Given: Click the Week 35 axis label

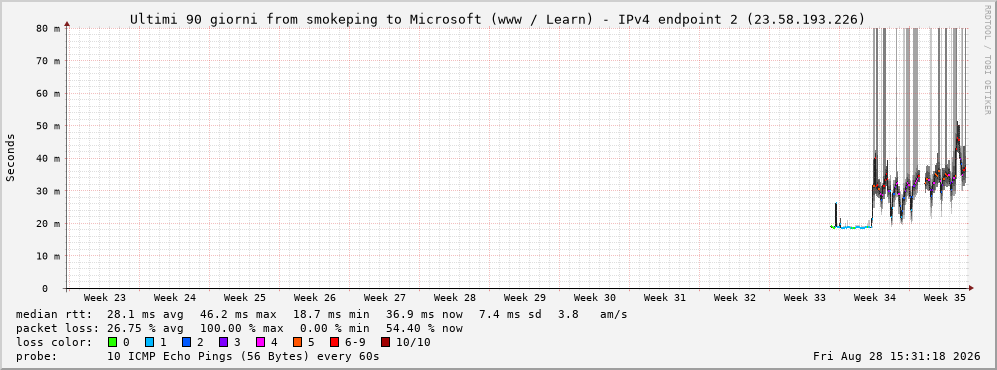Looking at the screenshot, I should pyautogui.click(x=944, y=298).
